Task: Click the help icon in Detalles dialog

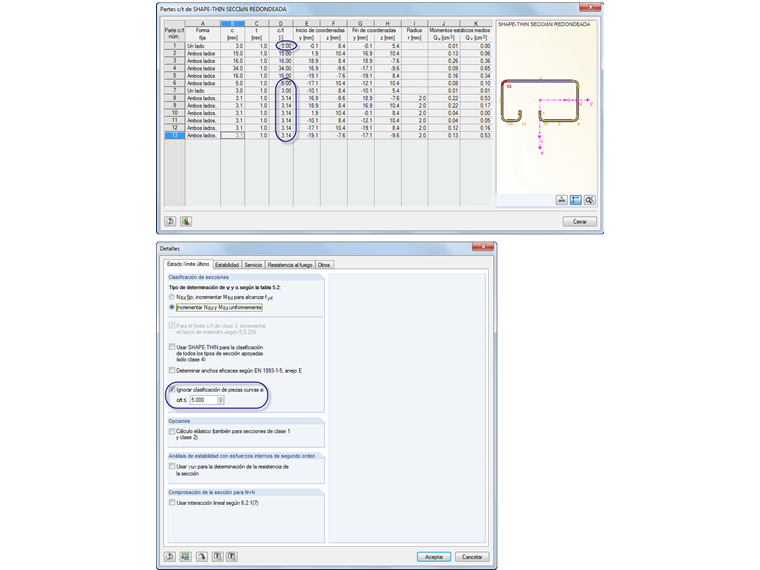Action: tap(170, 556)
